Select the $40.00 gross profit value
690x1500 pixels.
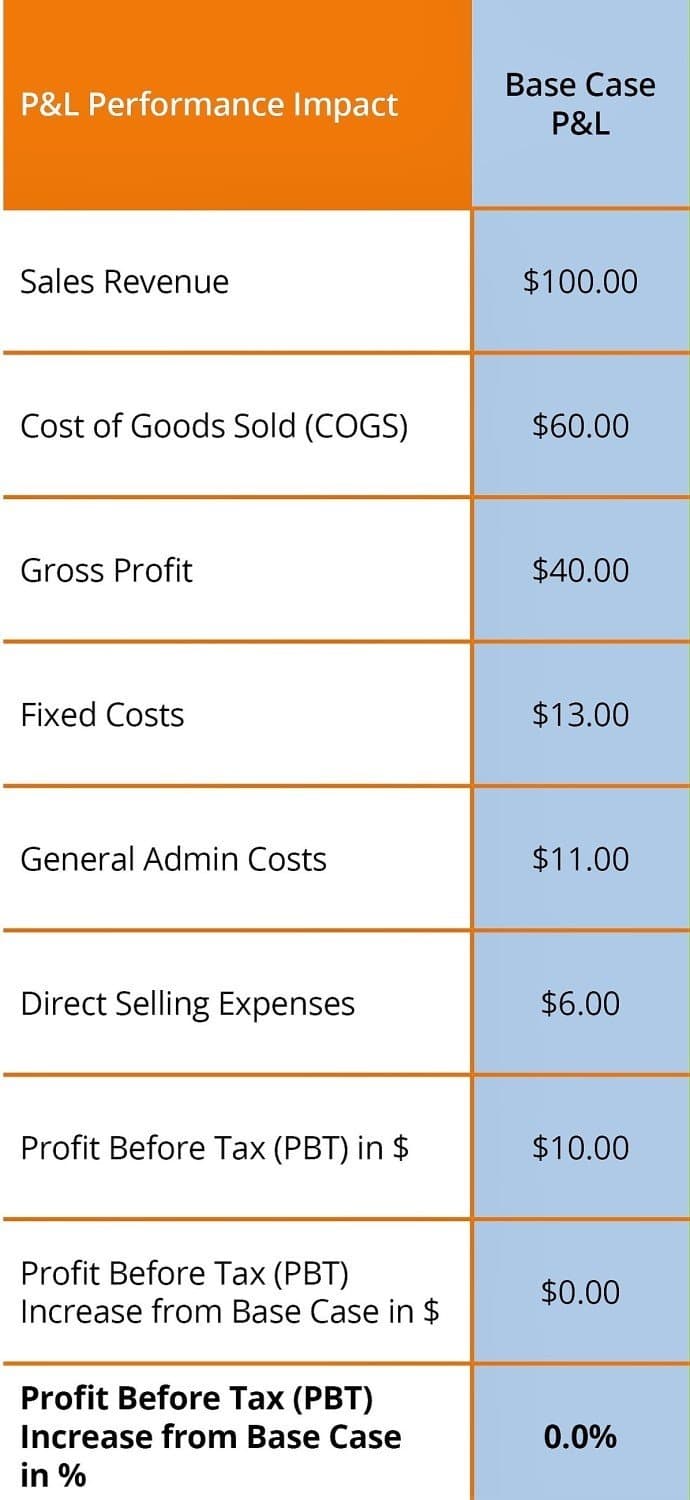click(580, 570)
